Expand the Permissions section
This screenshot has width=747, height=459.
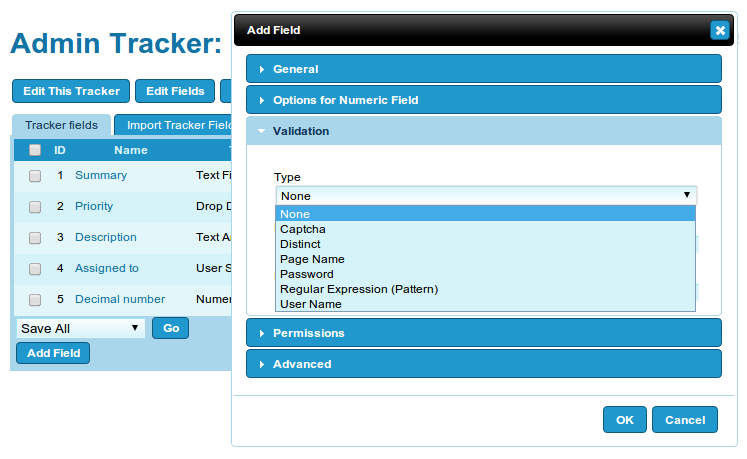pos(308,333)
